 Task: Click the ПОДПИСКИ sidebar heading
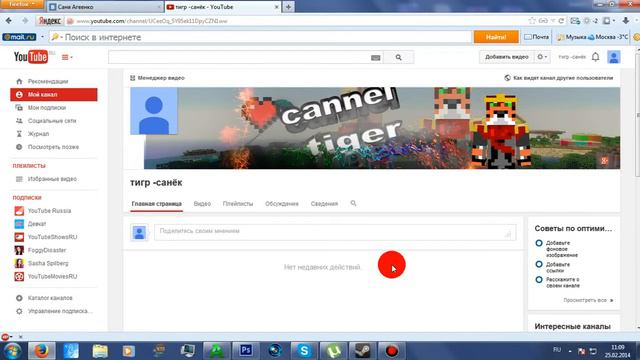click(27, 198)
